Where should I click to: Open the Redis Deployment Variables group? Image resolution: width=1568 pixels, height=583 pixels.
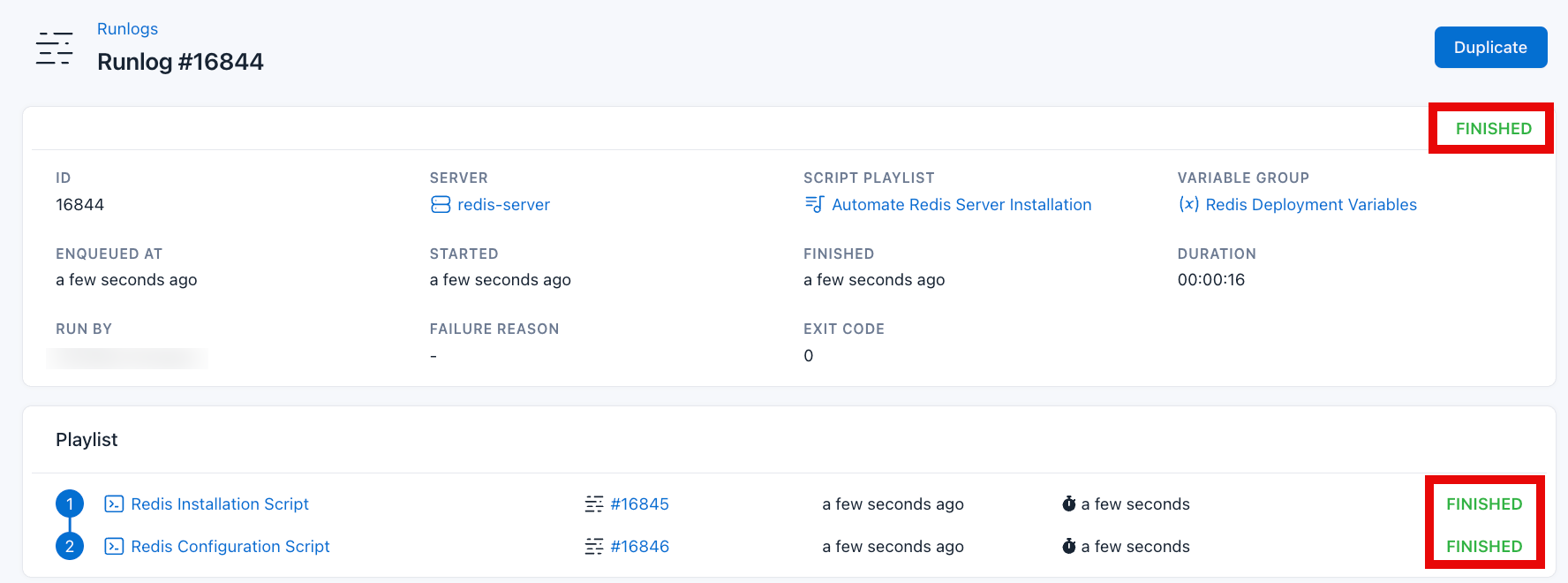[x=1310, y=205]
